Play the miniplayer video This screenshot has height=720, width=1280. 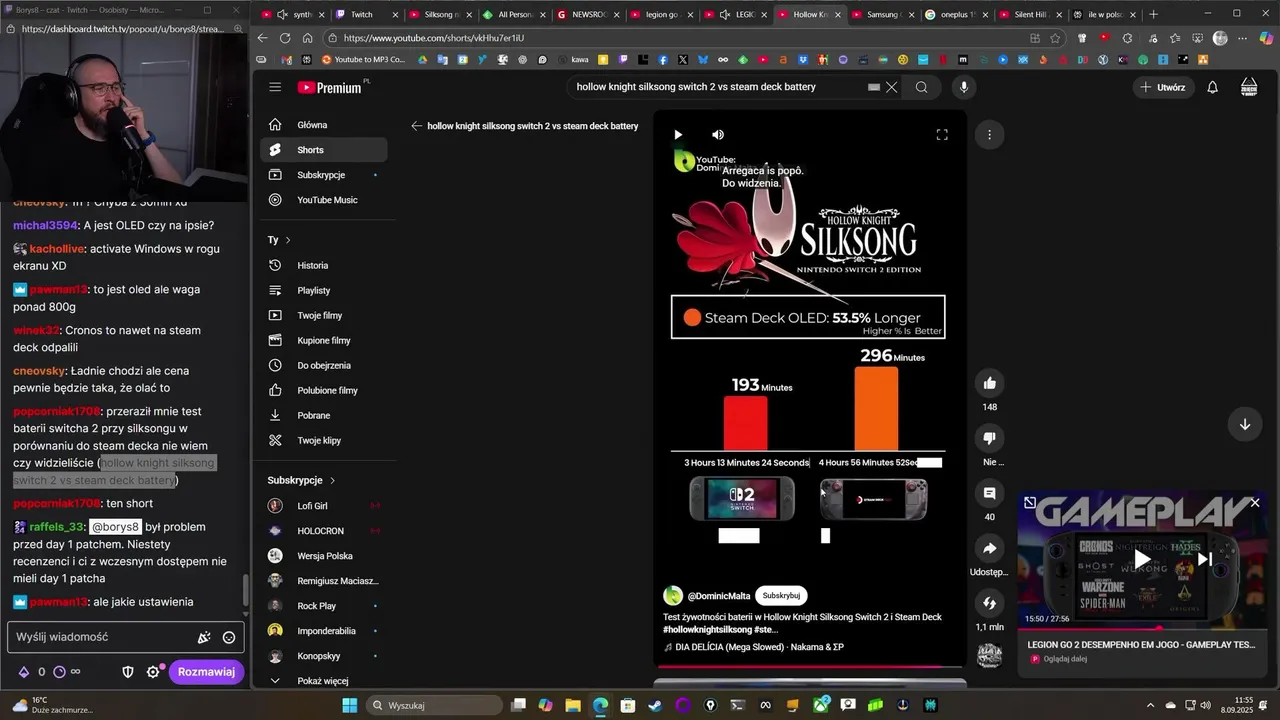click(x=1142, y=559)
